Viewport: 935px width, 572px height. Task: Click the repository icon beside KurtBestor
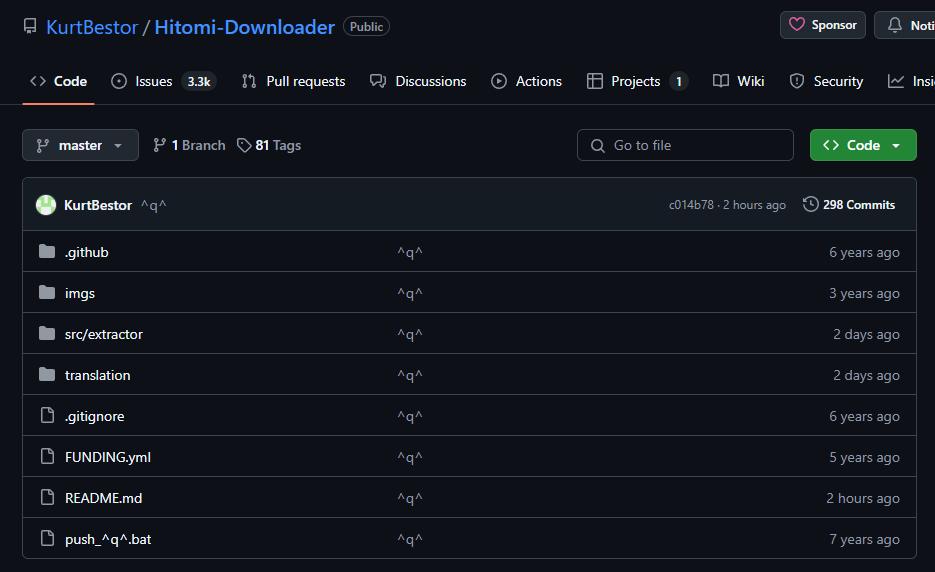(30, 27)
